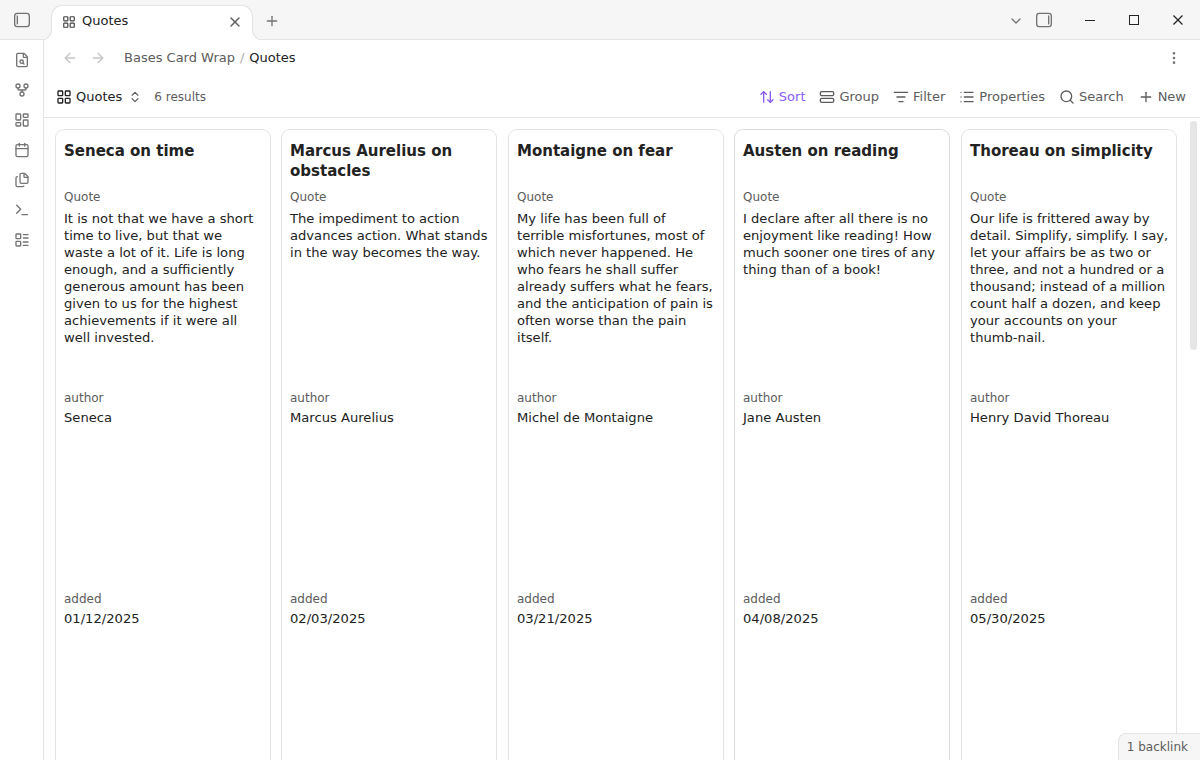The image size is (1200, 760).
Task: Open bases list icon in ribbon
Action: tap(22, 240)
